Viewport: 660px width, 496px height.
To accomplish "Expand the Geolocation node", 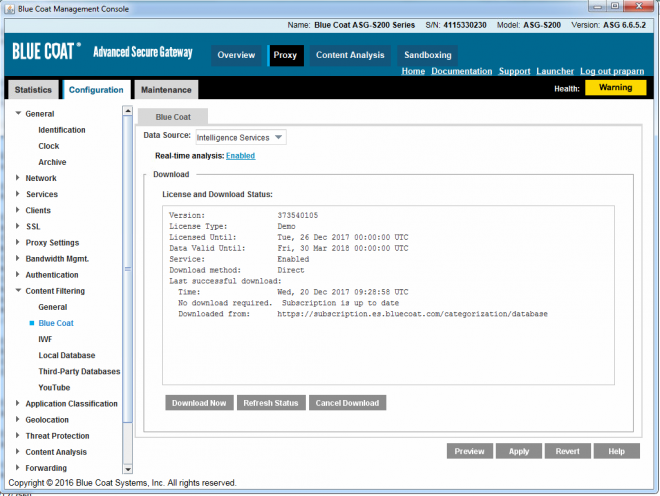I will [17, 419].
